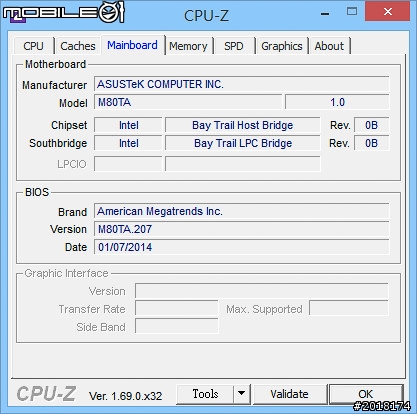This screenshot has width=417, height=414.
Task: Click the Max. Supported field
Action: pos(349,308)
